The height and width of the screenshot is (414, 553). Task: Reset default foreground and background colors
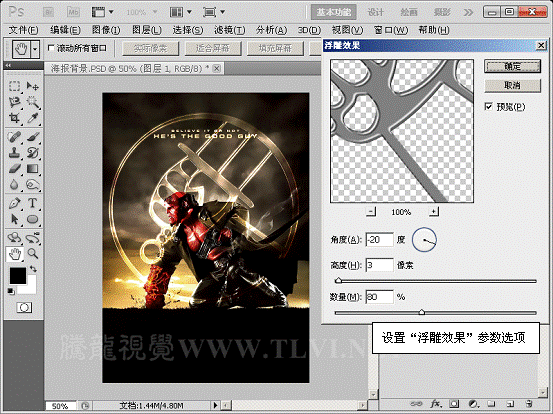click(x=11, y=291)
